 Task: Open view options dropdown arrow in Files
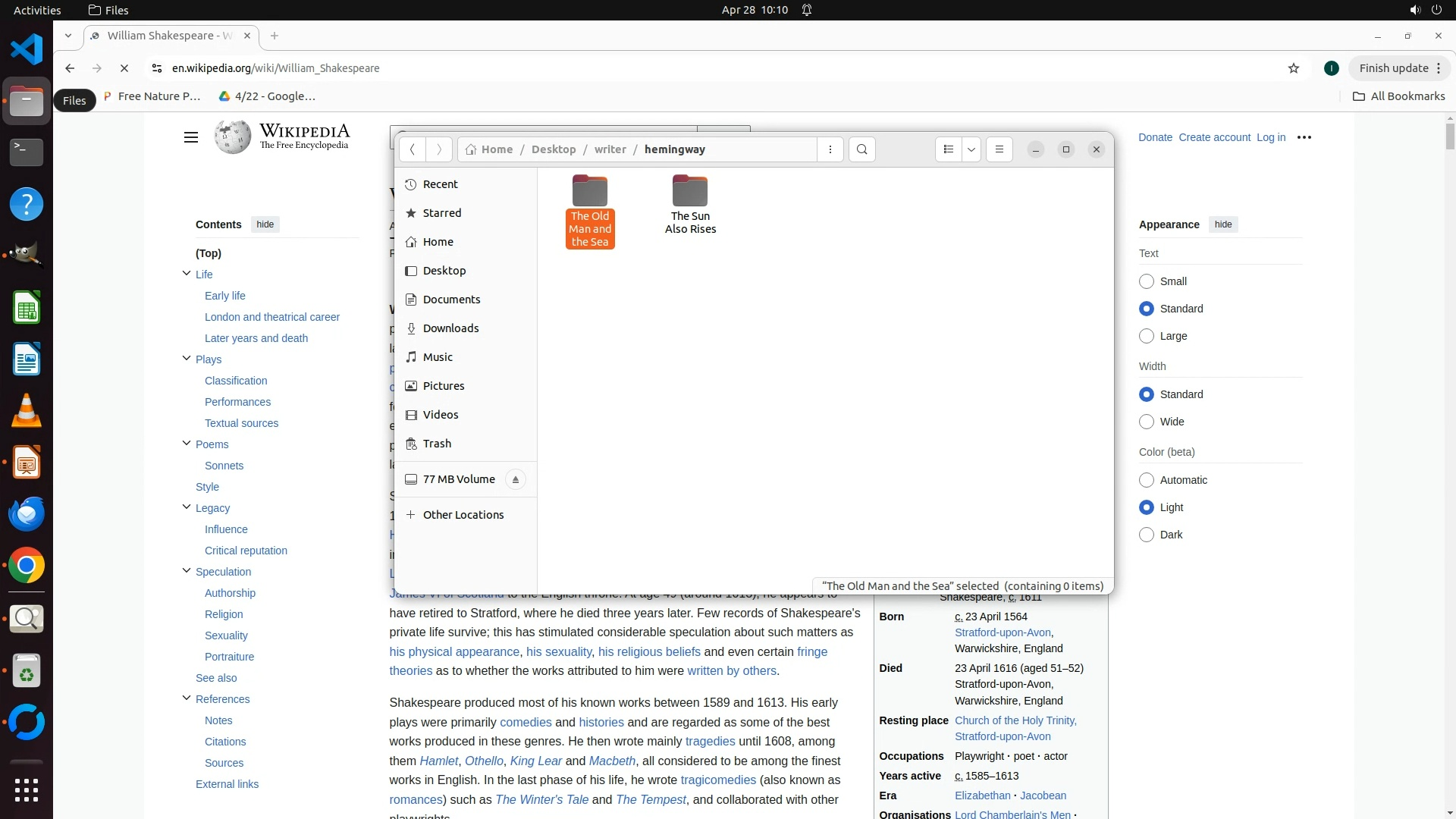pyautogui.click(x=971, y=149)
